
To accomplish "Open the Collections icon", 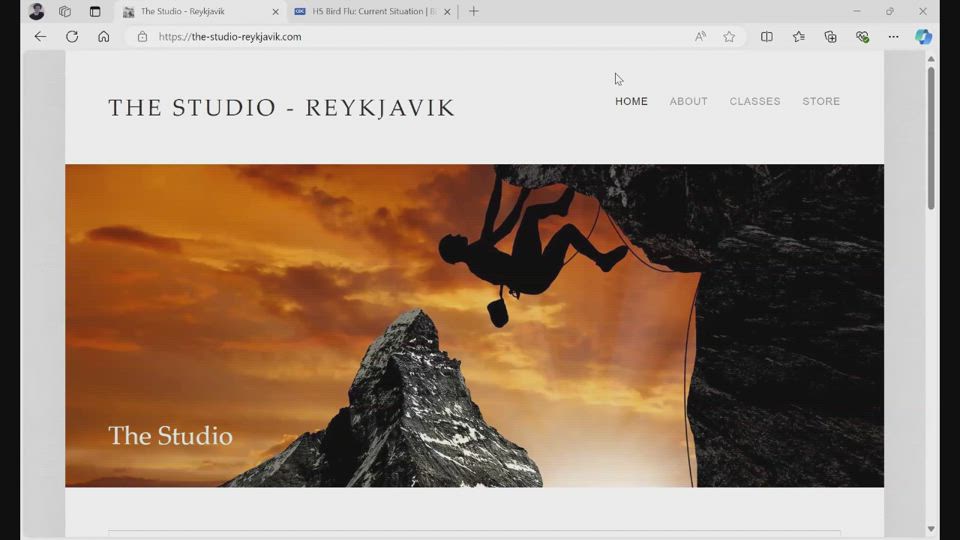I will [830, 37].
